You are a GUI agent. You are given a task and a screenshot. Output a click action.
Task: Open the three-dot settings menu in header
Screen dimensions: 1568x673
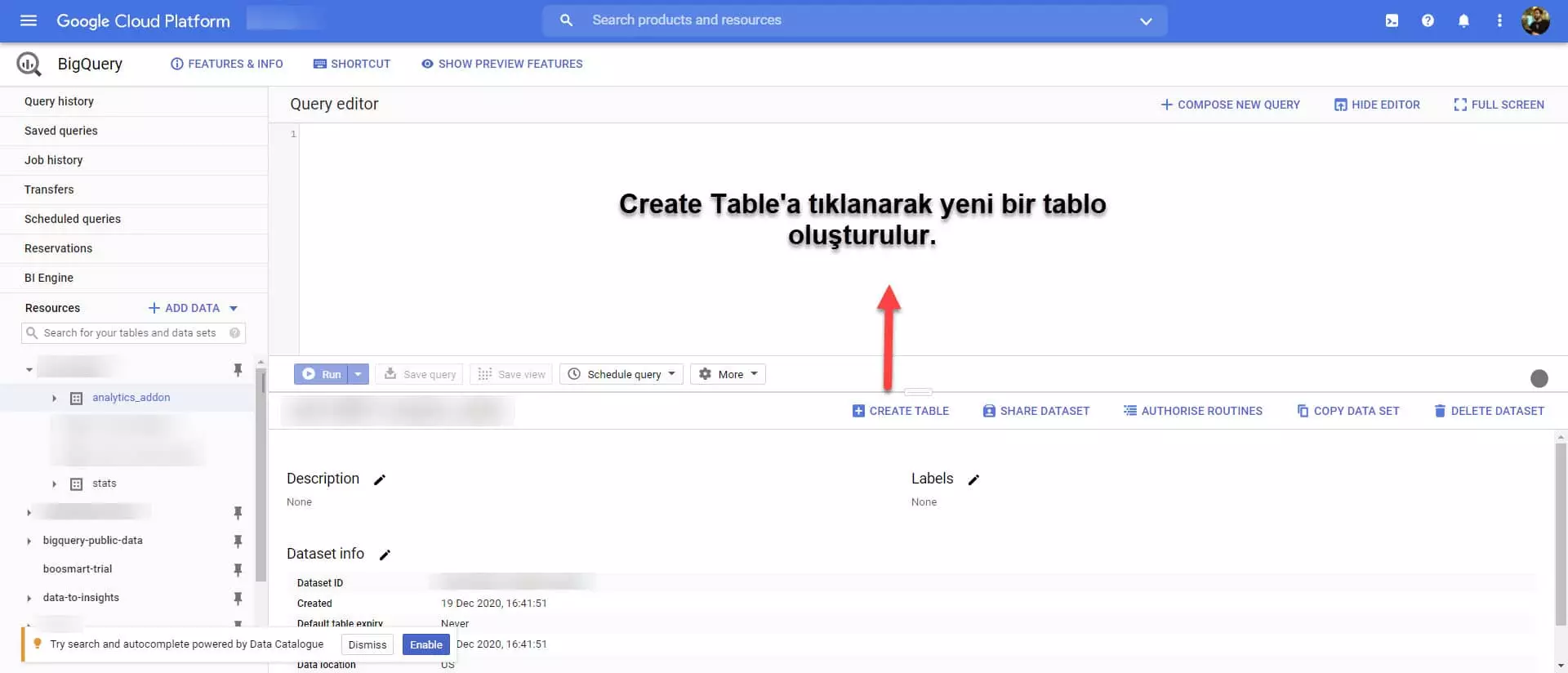[1499, 20]
